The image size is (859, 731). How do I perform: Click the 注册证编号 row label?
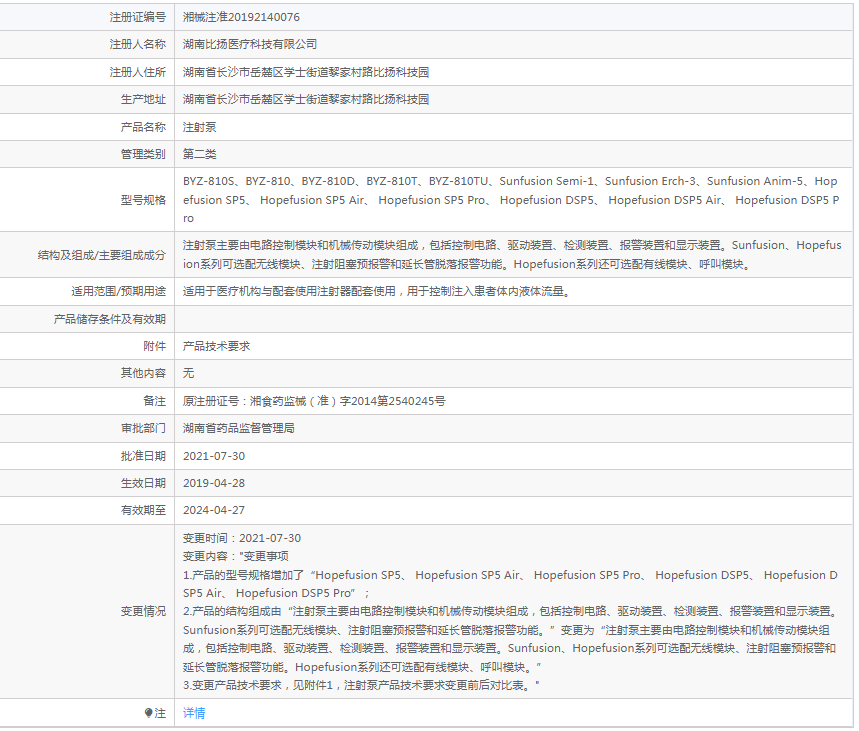pyautogui.click(x=138, y=18)
